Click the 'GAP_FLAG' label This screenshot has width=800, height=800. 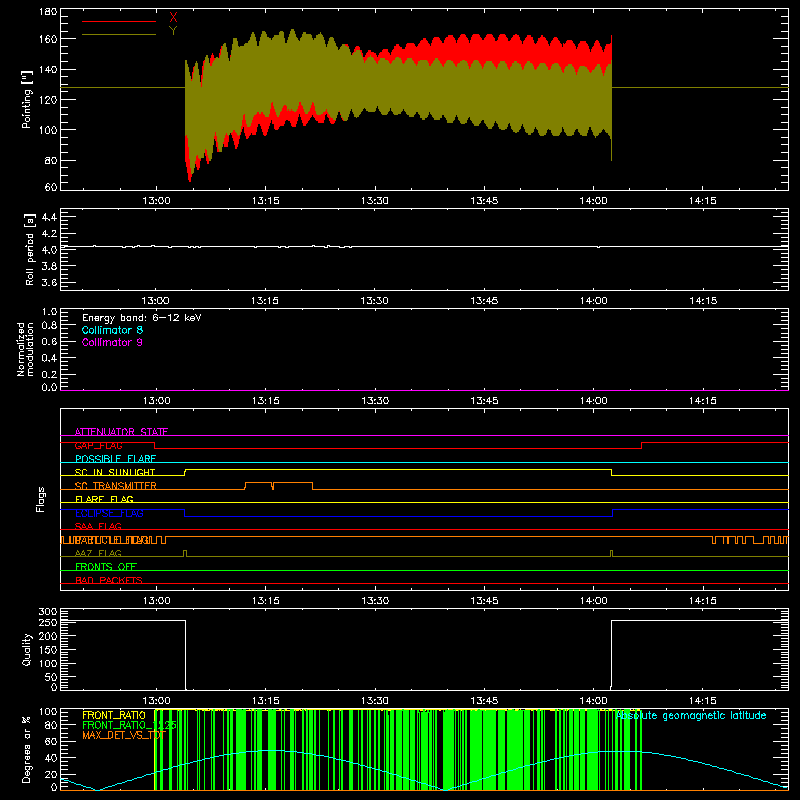coord(98,445)
